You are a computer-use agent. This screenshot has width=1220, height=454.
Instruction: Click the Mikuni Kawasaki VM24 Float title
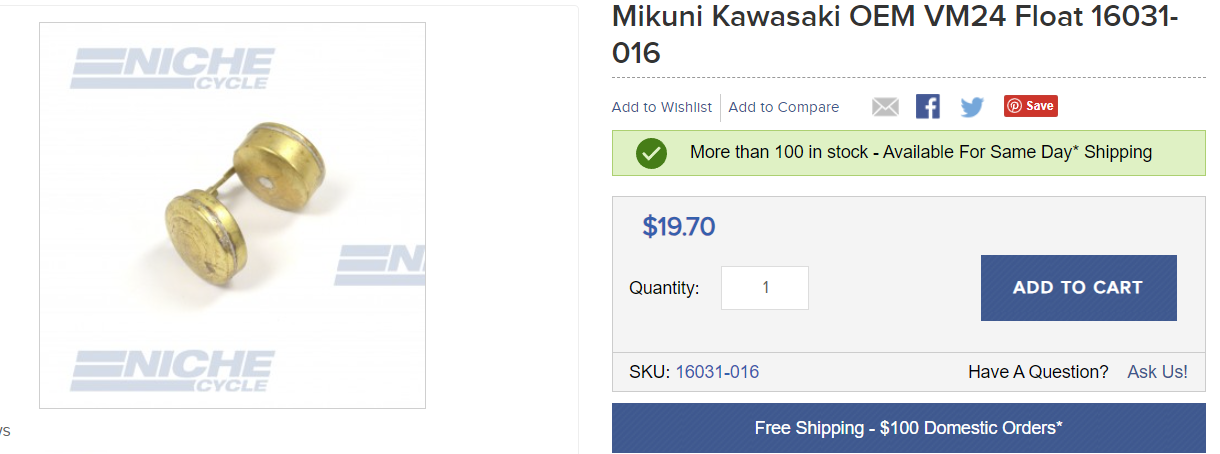tap(895, 34)
